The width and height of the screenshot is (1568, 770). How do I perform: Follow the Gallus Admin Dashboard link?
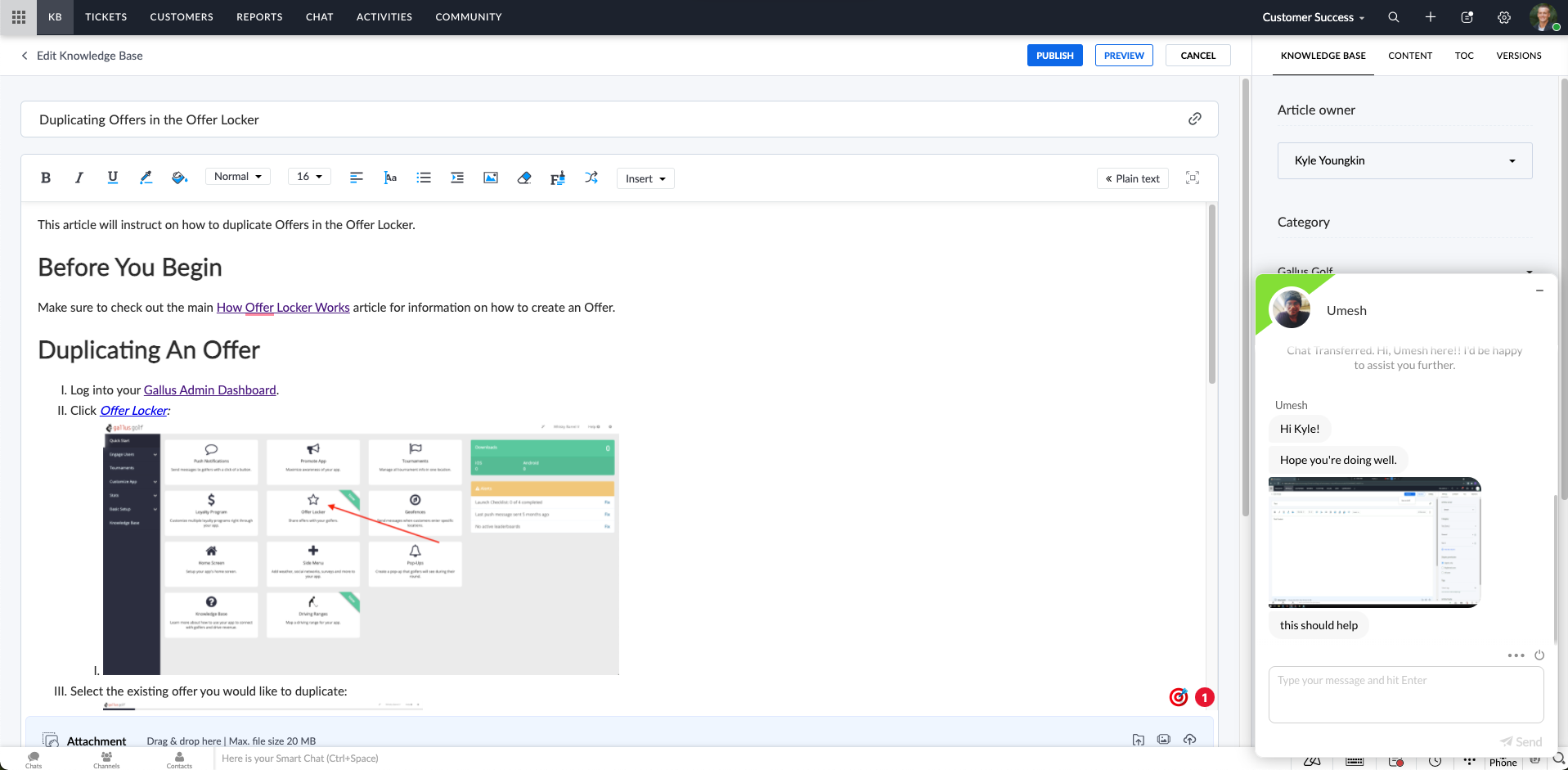[x=210, y=390]
